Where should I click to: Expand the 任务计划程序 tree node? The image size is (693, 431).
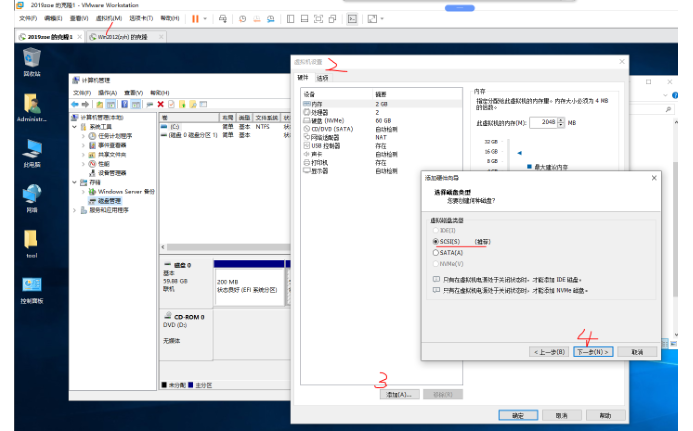pyautogui.click(x=83, y=136)
